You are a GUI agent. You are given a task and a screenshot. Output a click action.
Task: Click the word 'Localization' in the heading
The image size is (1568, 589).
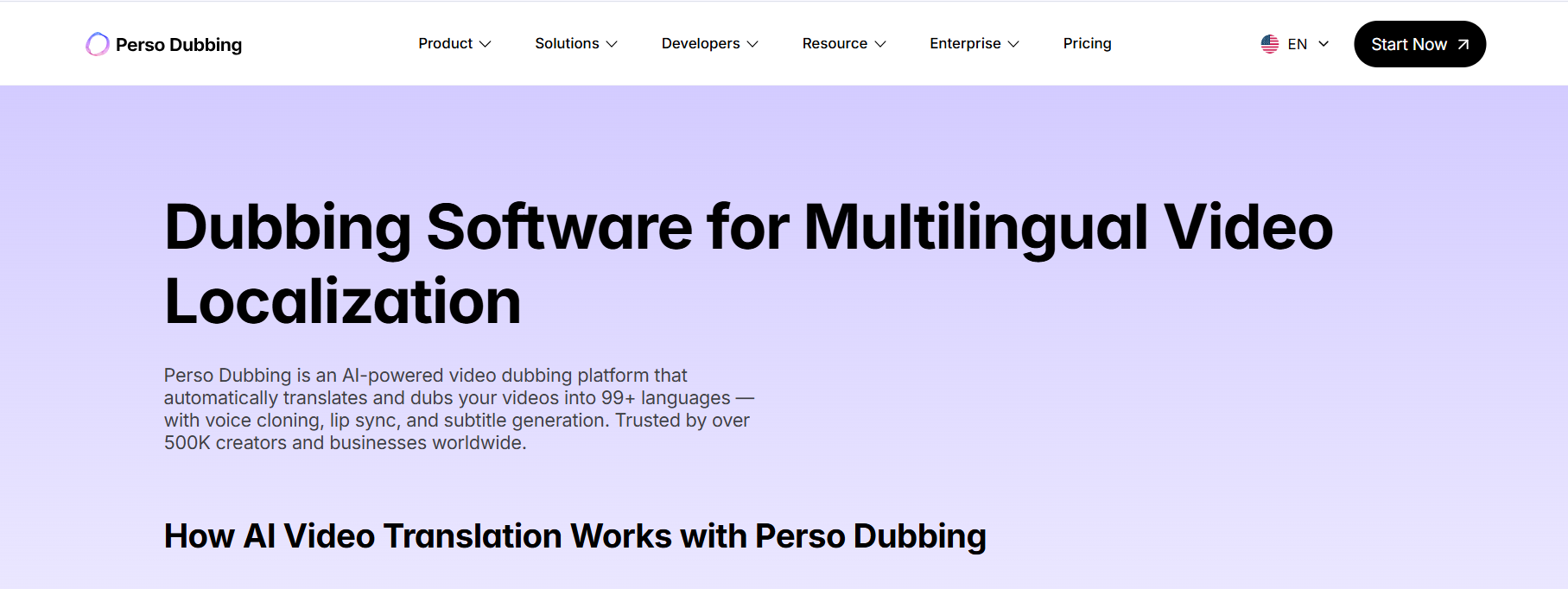(x=343, y=301)
